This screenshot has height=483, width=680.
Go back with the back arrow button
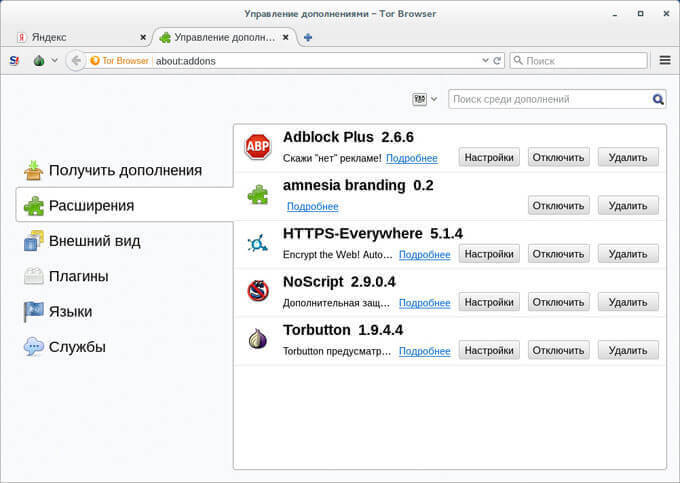coord(76,61)
